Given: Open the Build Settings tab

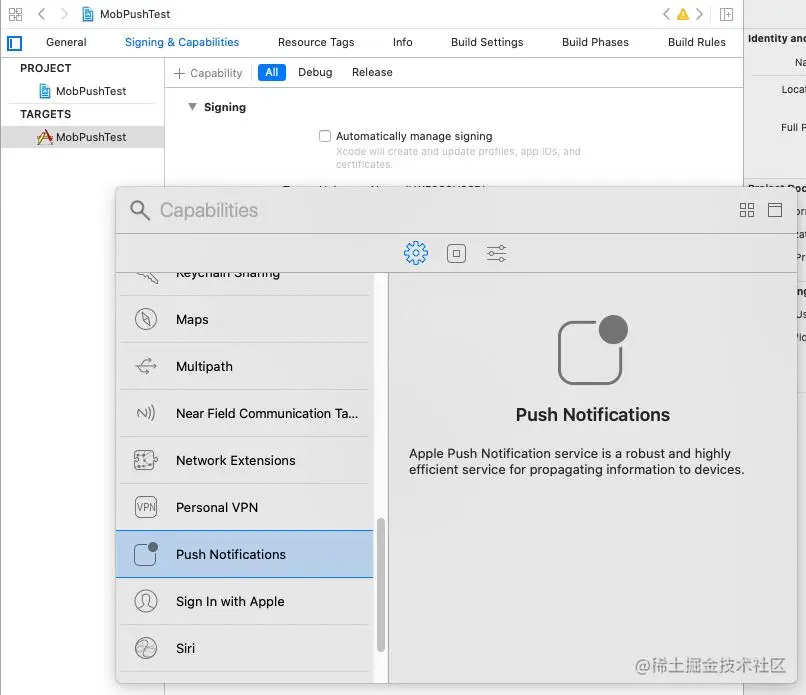Looking at the screenshot, I should click(x=487, y=42).
